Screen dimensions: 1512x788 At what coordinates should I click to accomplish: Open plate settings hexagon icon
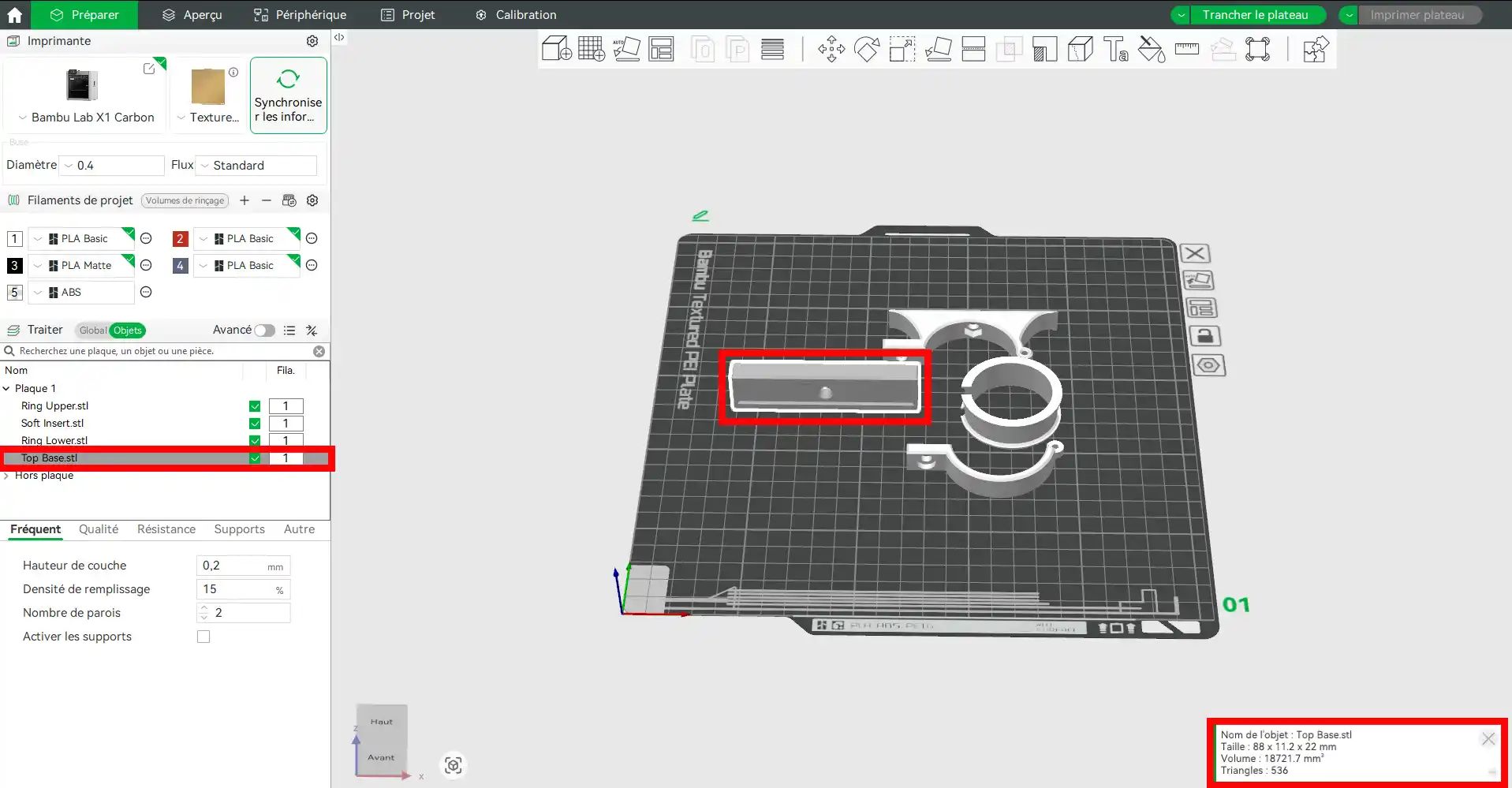(1209, 365)
